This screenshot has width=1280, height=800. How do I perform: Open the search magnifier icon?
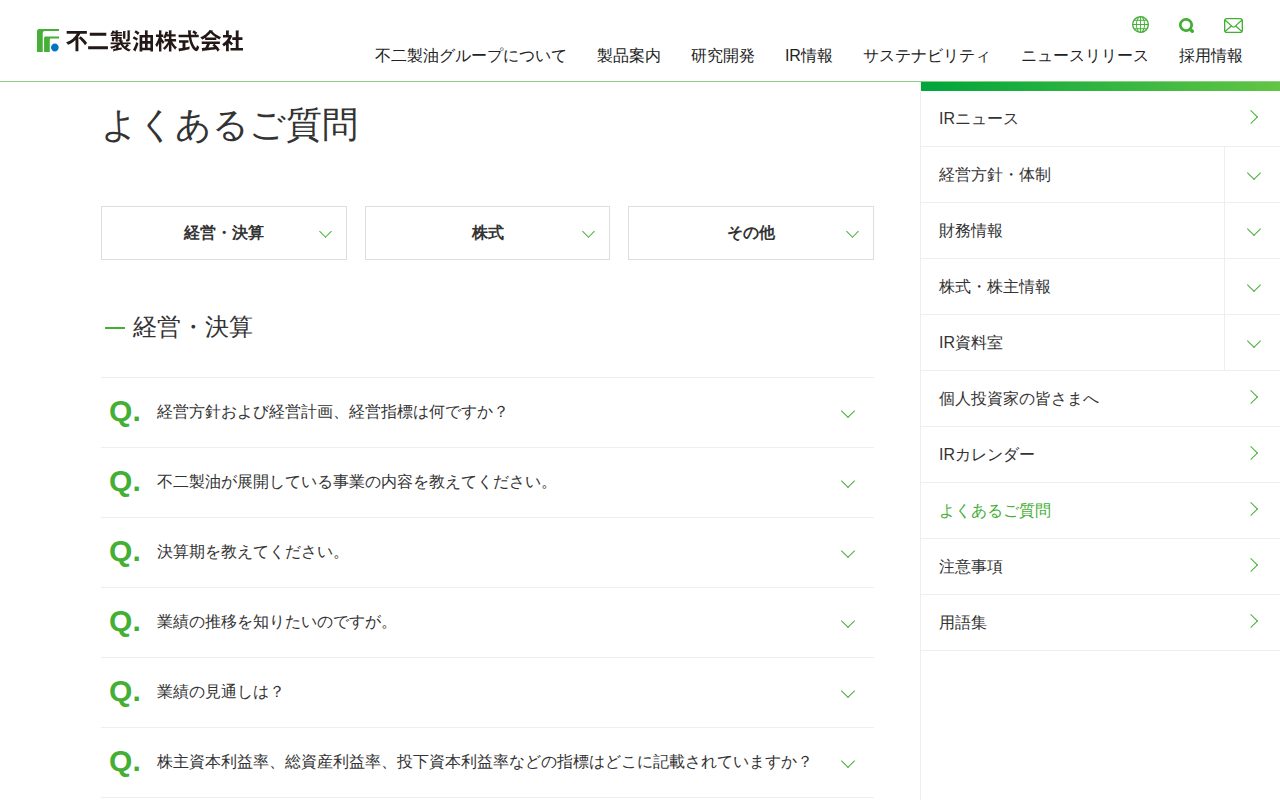click(1187, 25)
